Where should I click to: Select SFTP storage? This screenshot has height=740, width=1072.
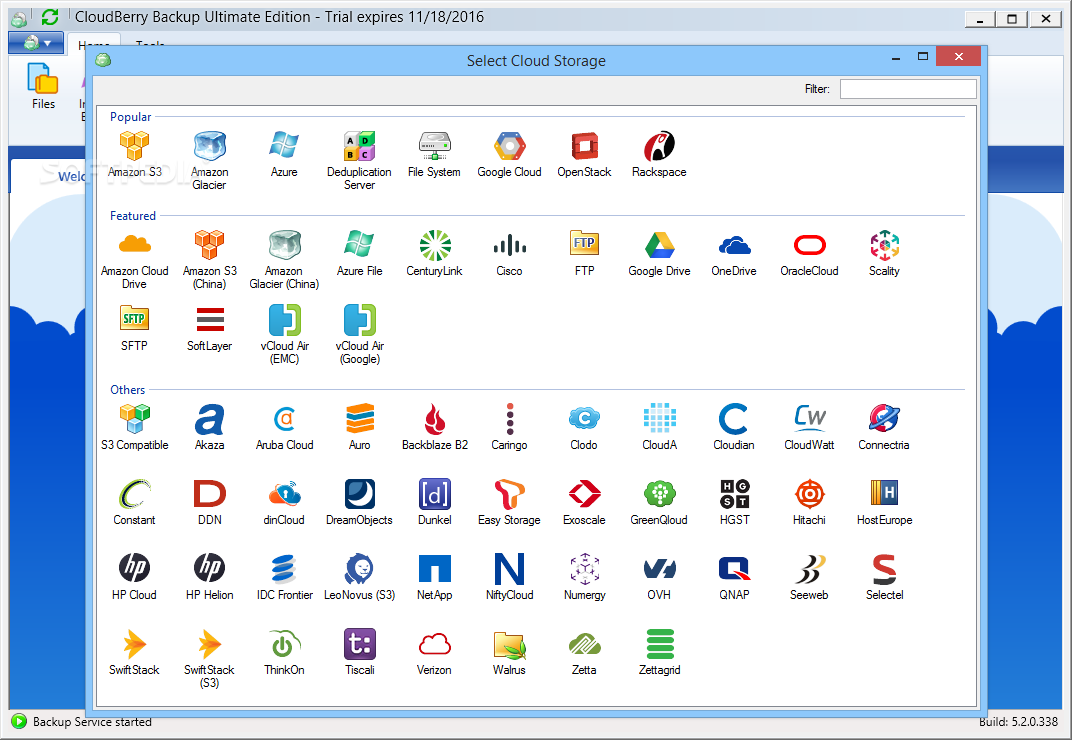(134, 329)
